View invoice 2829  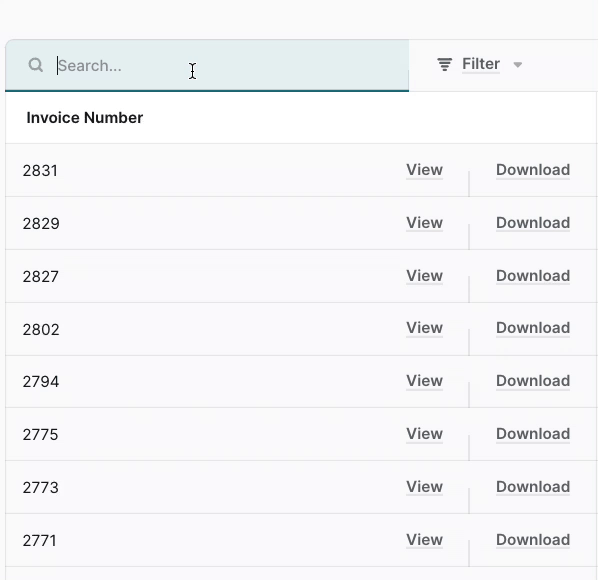[424, 223]
